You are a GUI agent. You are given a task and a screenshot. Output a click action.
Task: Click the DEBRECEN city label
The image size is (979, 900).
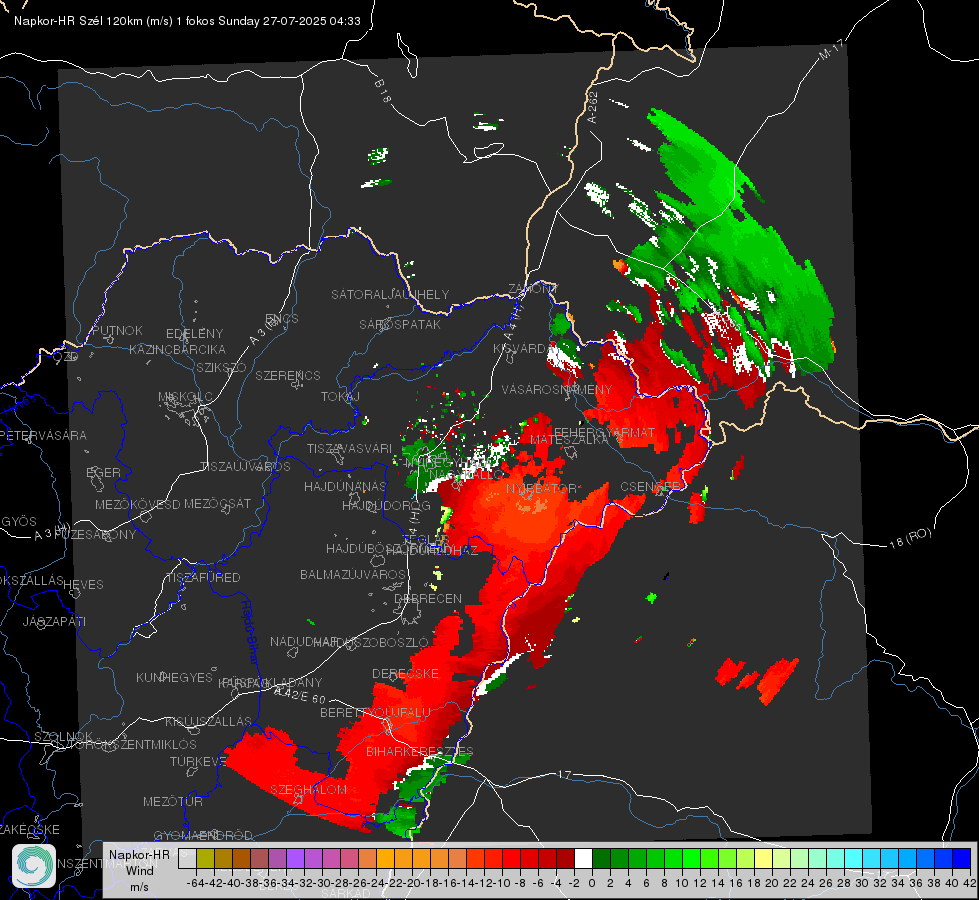click(428, 599)
